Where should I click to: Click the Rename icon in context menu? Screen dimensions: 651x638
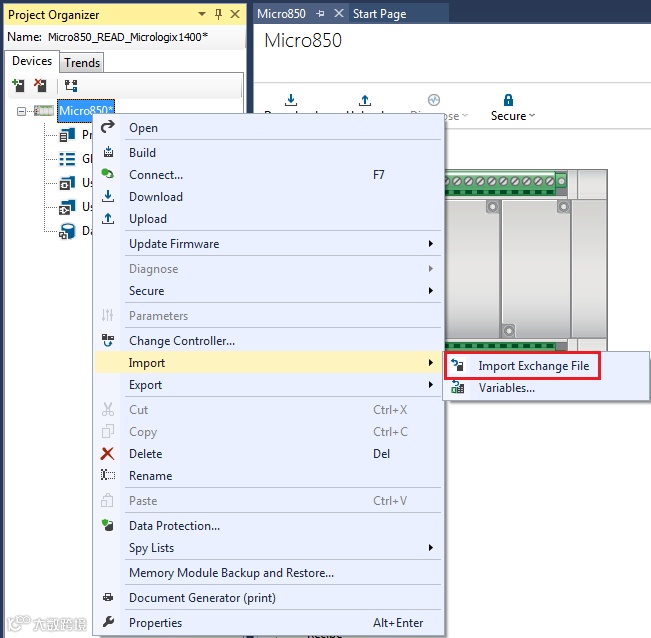[108, 475]
